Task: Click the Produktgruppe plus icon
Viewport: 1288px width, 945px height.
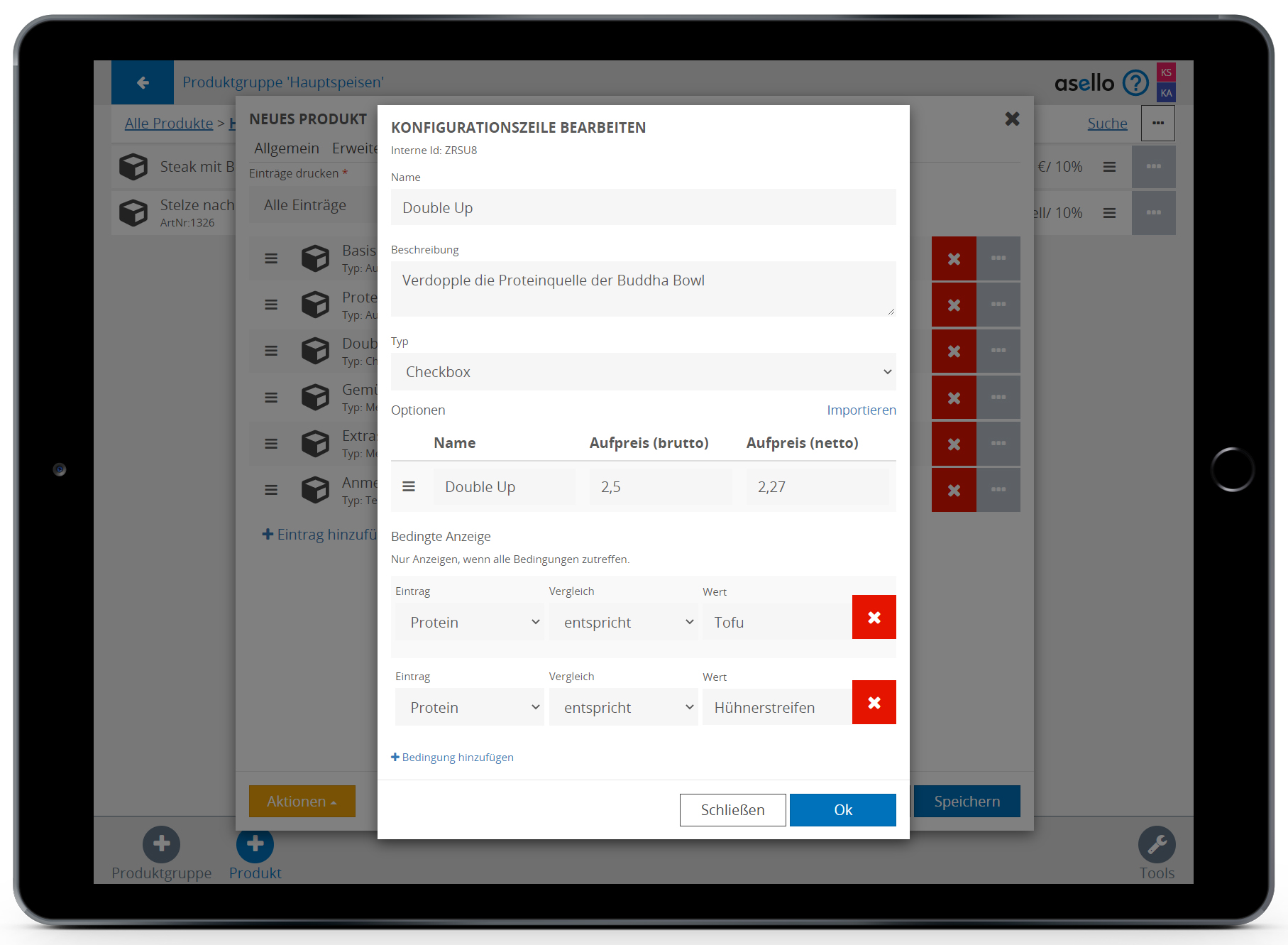Action: pos(161,844)
